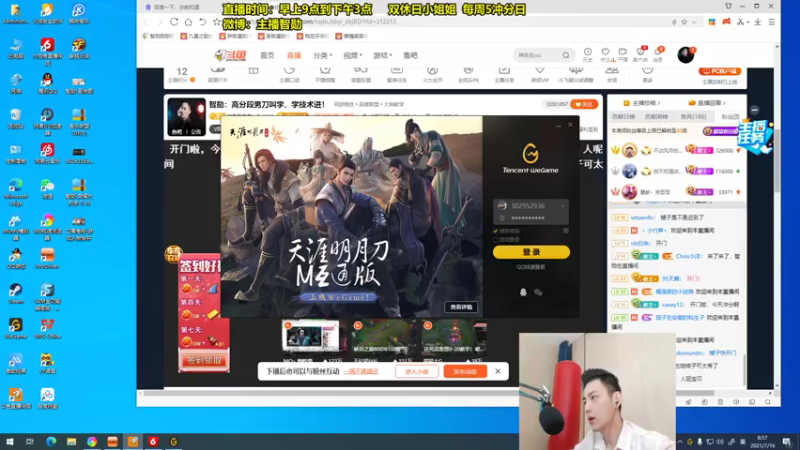
Task: Click the browser back arrow
Action: pos(146,22)
